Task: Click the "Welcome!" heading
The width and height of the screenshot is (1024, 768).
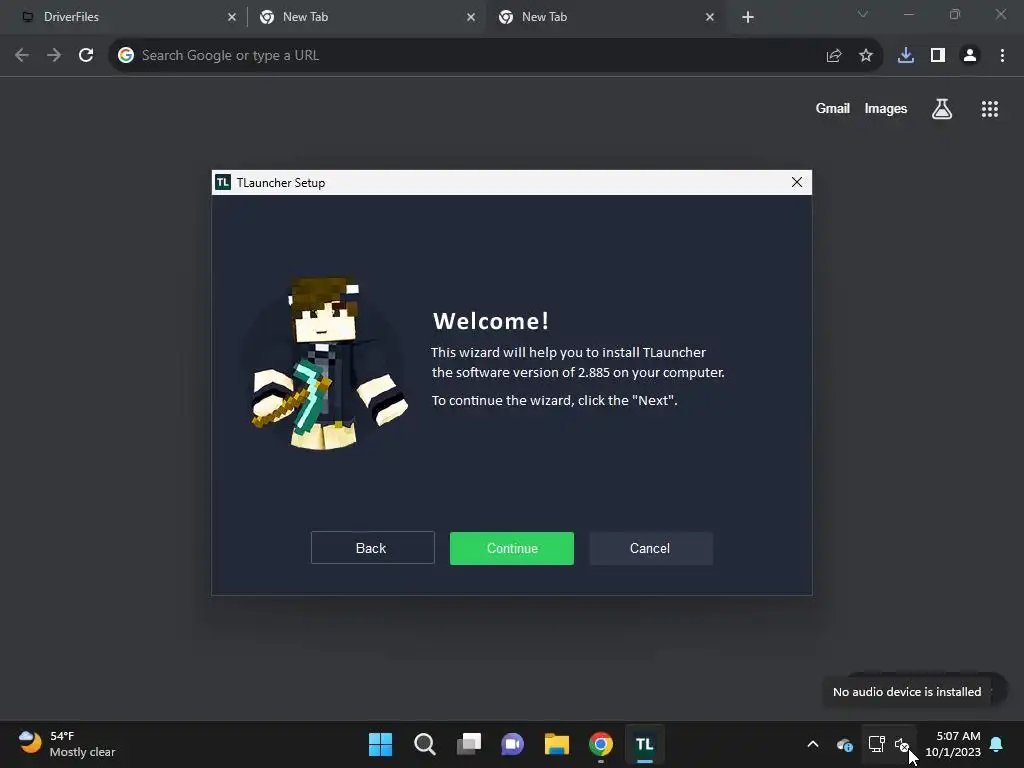Action: tap(491, 321)
